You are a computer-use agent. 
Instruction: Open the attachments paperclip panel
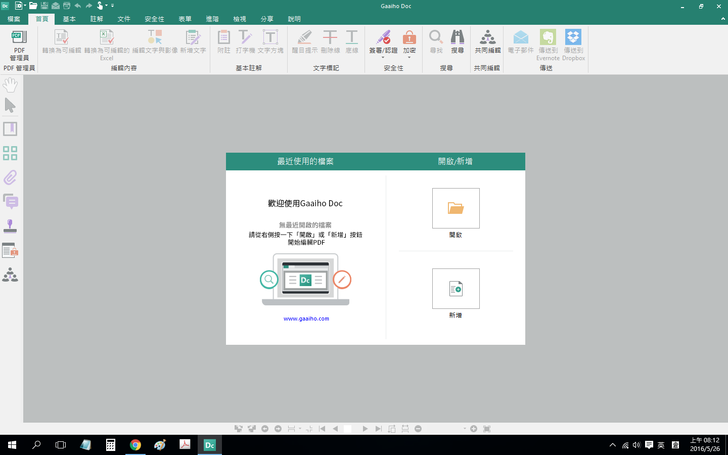pos(10,177)
